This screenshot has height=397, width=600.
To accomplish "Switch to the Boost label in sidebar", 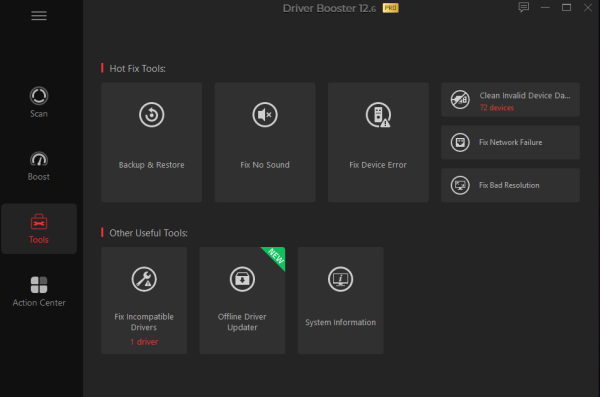I will 39,177.
